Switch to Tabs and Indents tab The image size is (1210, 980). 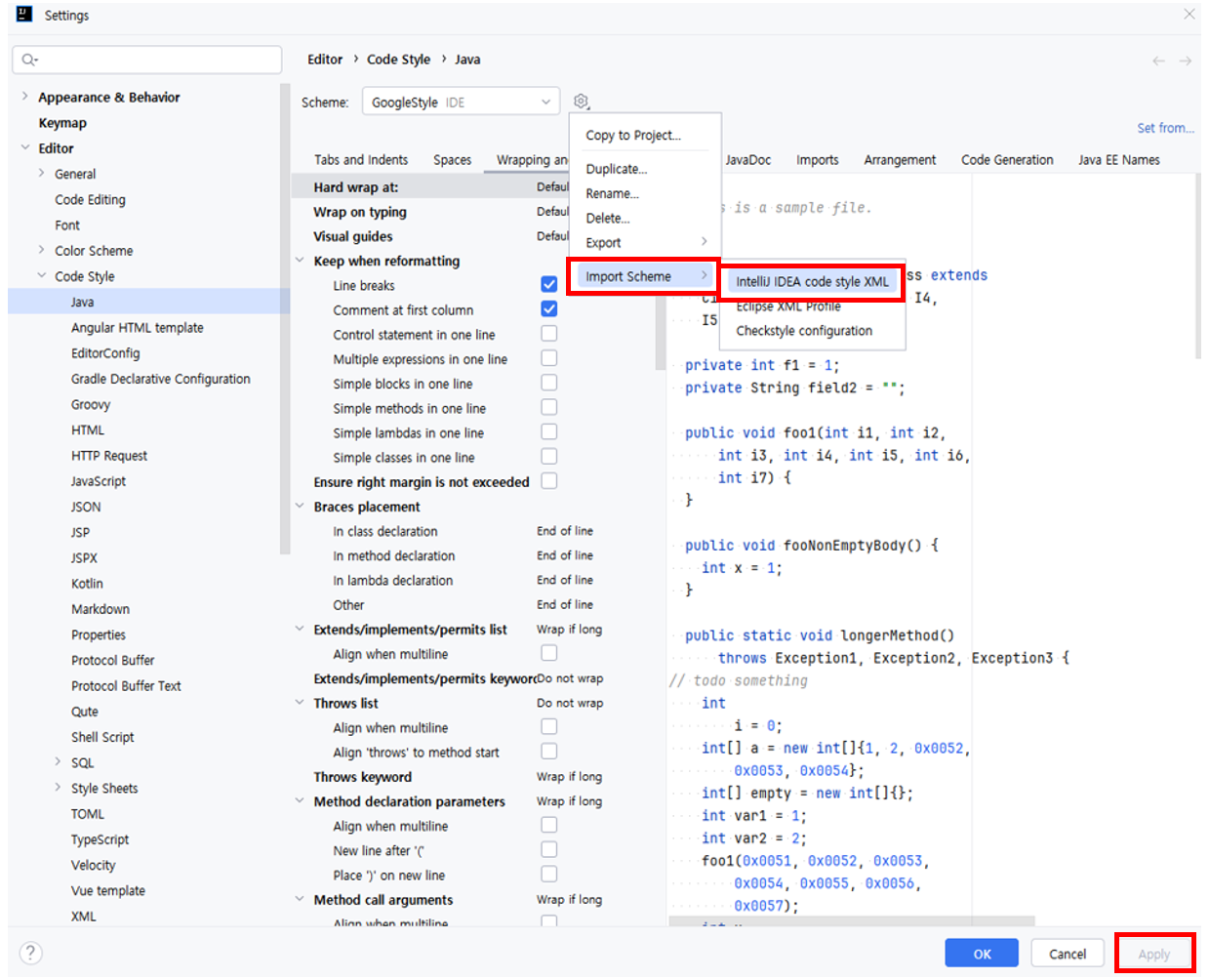[361, 160]
